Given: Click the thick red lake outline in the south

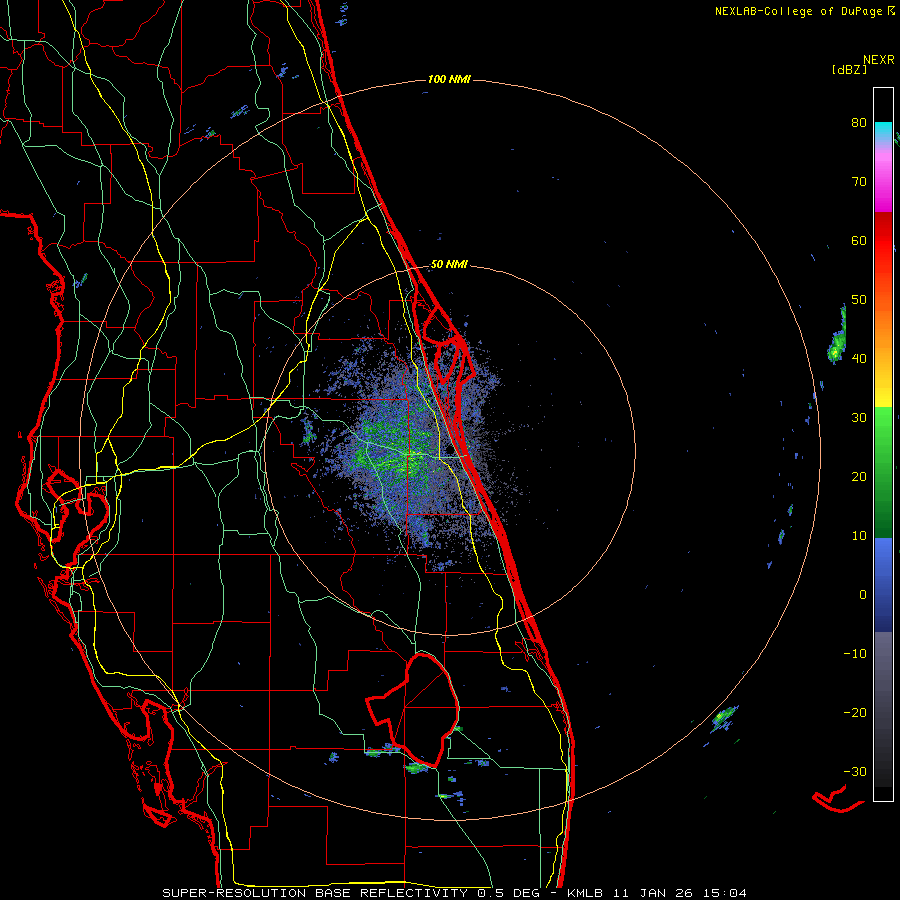Looking at the screenshot, I should (414, 711).
